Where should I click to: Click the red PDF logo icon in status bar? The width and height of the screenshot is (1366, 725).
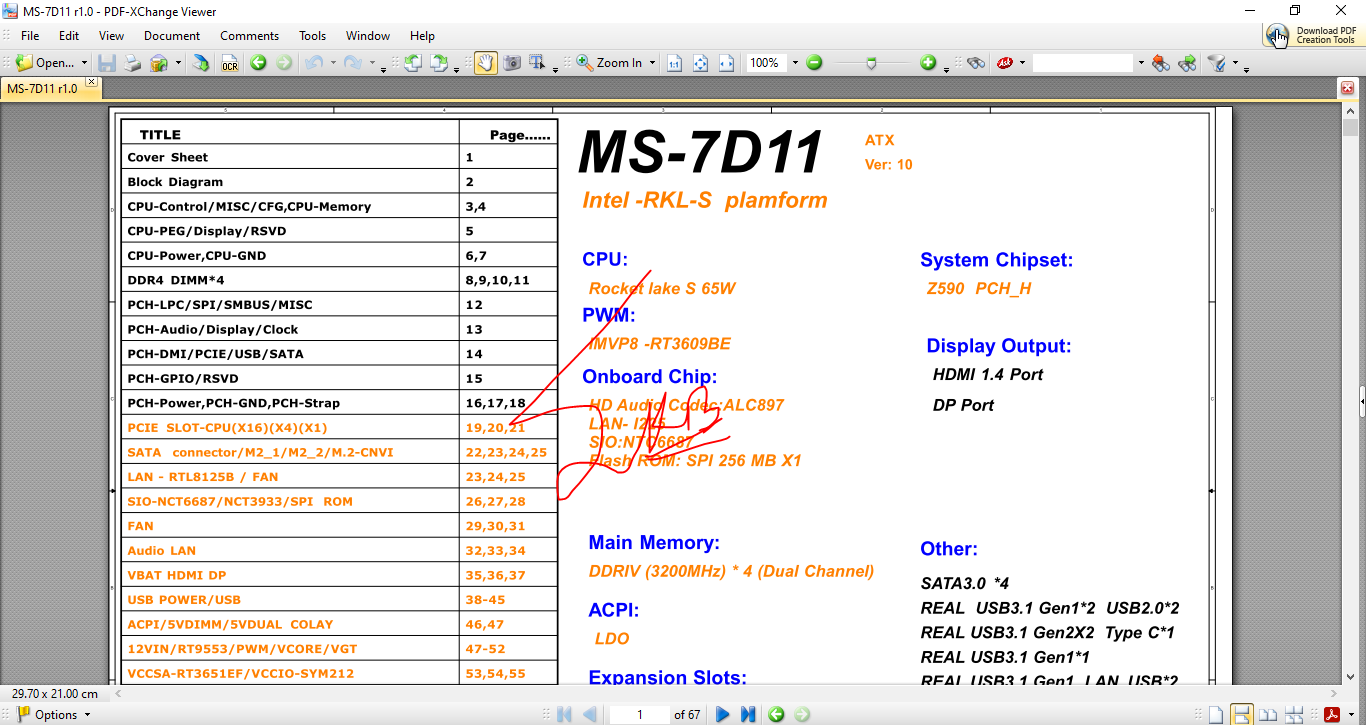[1331, 715]
